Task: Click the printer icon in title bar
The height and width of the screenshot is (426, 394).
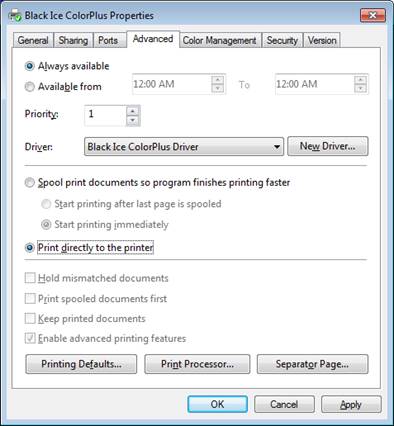Action: click(x=14, y=15)
